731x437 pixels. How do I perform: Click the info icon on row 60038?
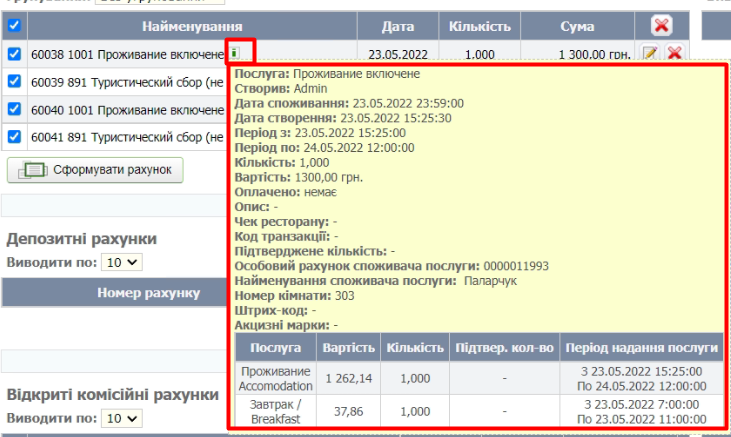click(233, 52)
